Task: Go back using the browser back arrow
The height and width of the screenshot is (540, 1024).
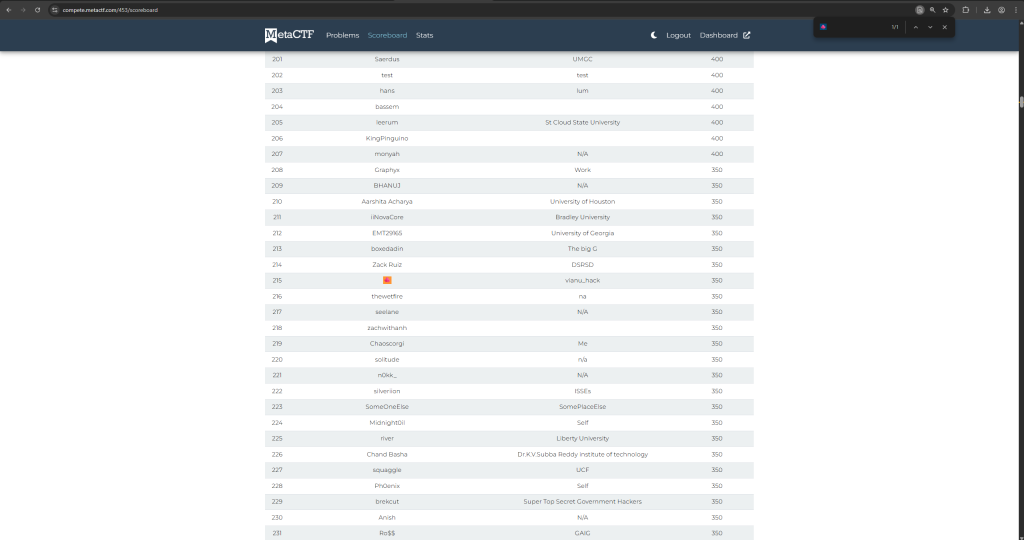Action: (x=9, y=10)
